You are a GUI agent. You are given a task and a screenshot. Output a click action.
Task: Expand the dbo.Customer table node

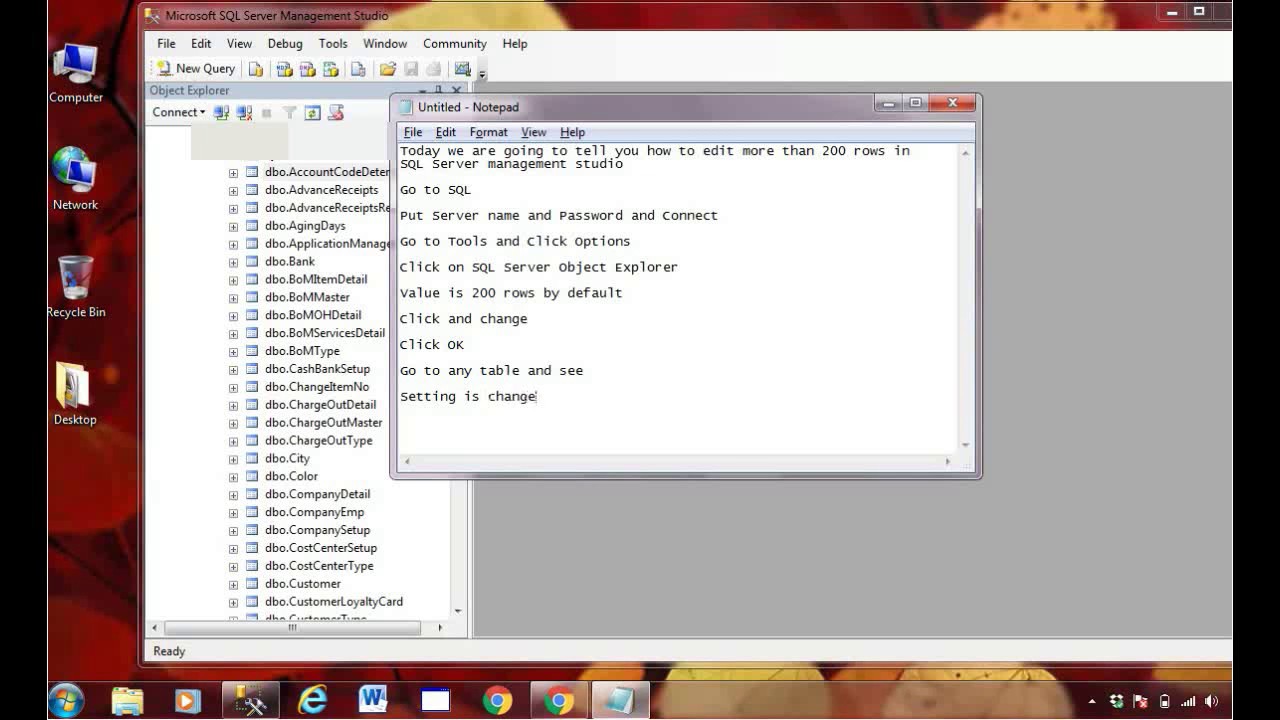(x=233, y=585)
